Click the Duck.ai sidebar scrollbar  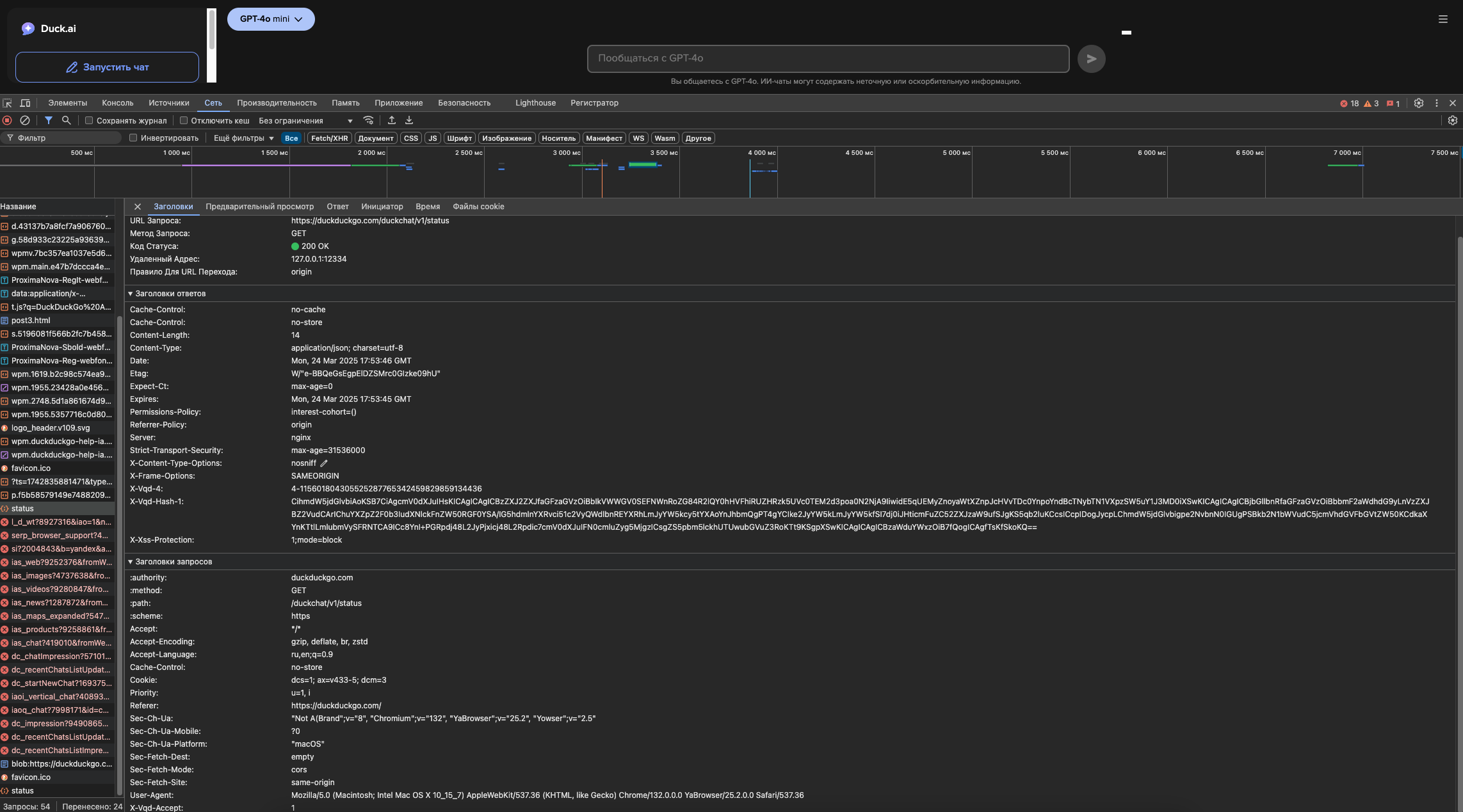[x=212, y=29]
